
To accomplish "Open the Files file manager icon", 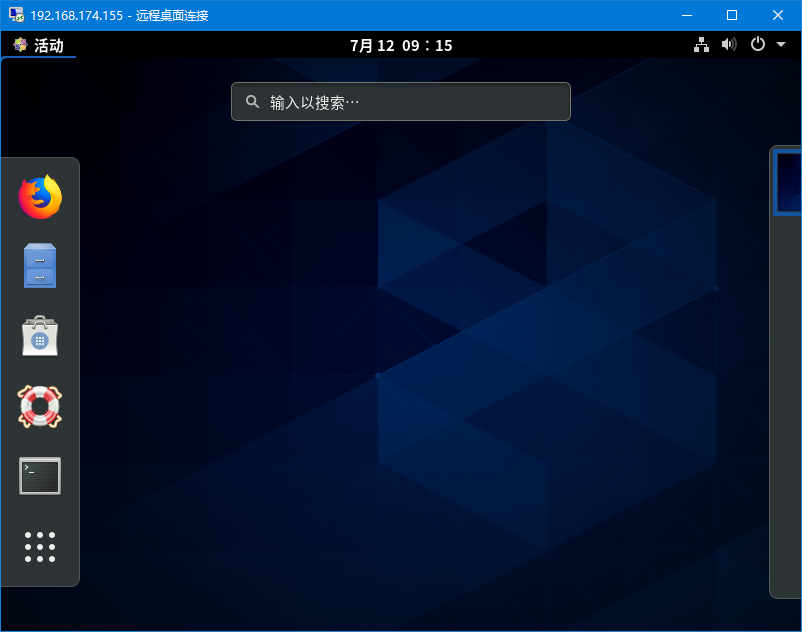I will (x=40, y=266).
